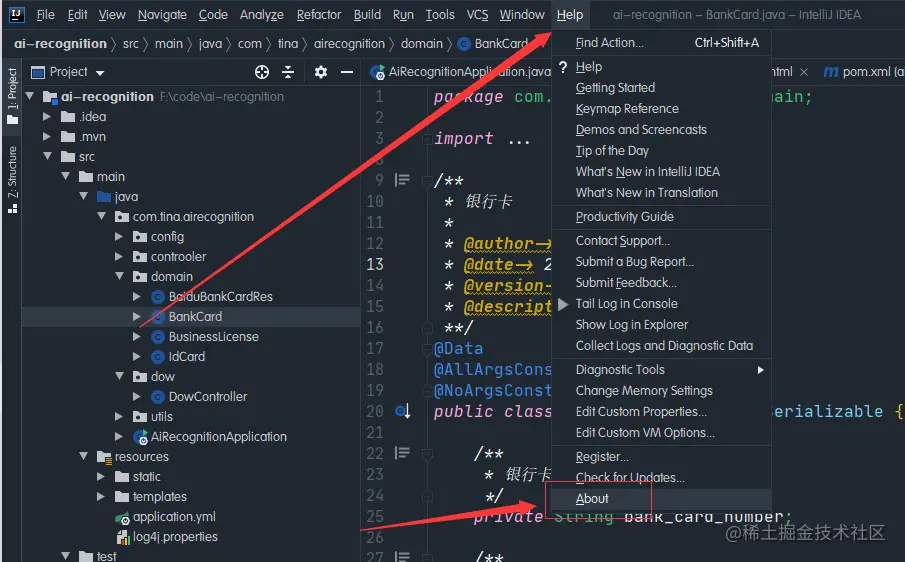This screenshot has width=905, height=562.
Task: Select About from the Help menu
Action: (661, 499)
